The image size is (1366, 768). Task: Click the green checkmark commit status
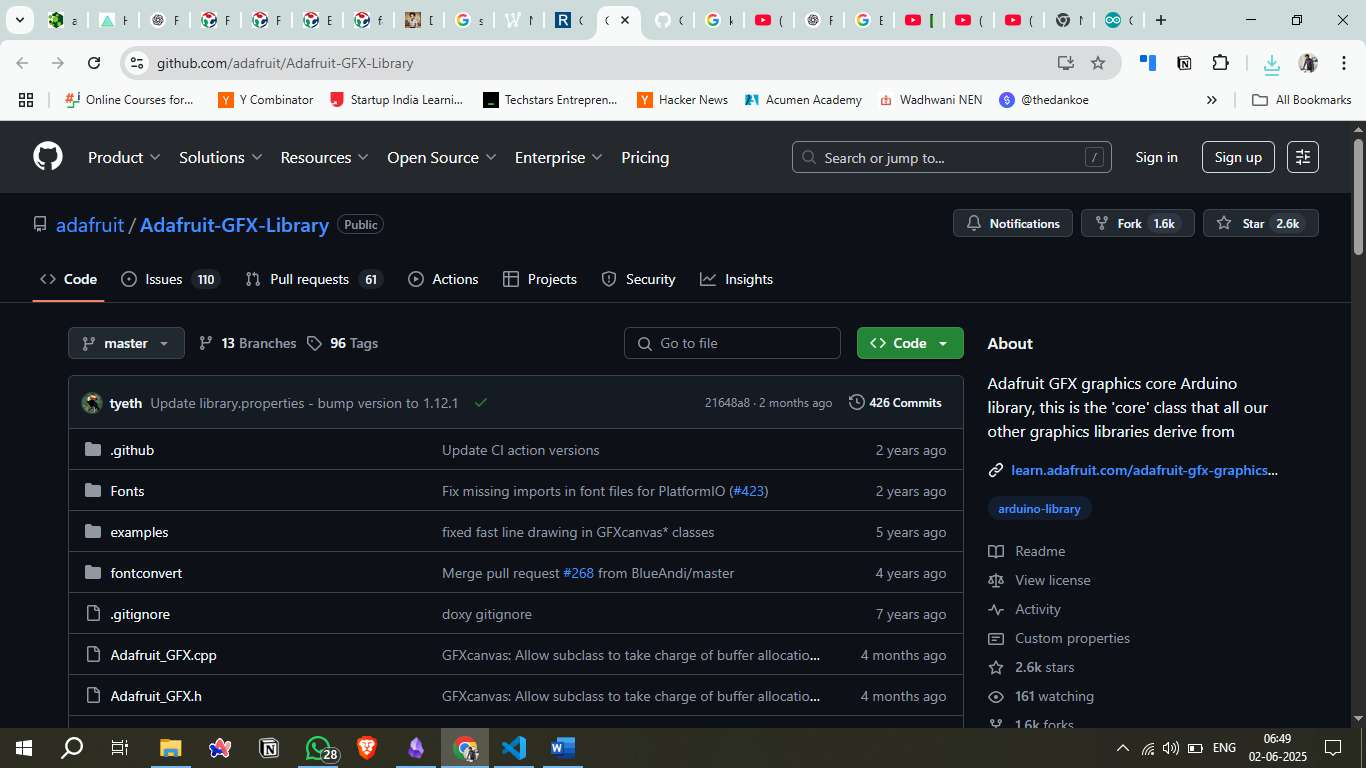point(481,403)
